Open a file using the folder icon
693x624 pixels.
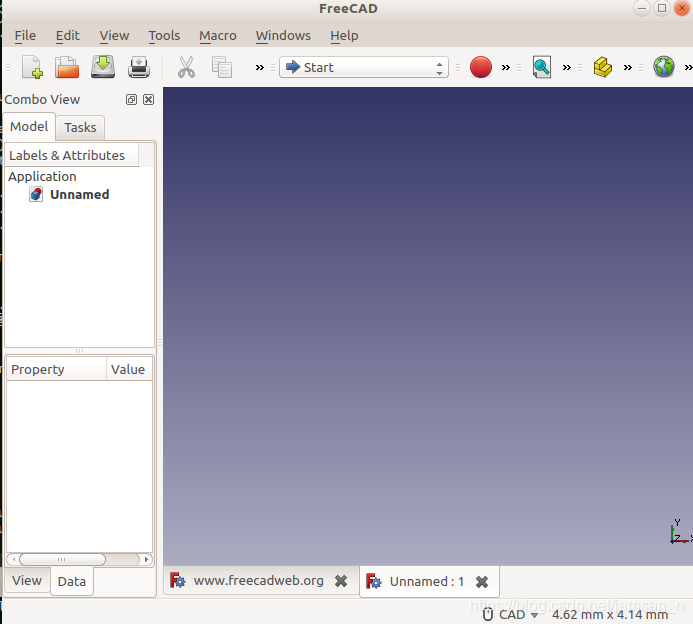tap(67, 67)
